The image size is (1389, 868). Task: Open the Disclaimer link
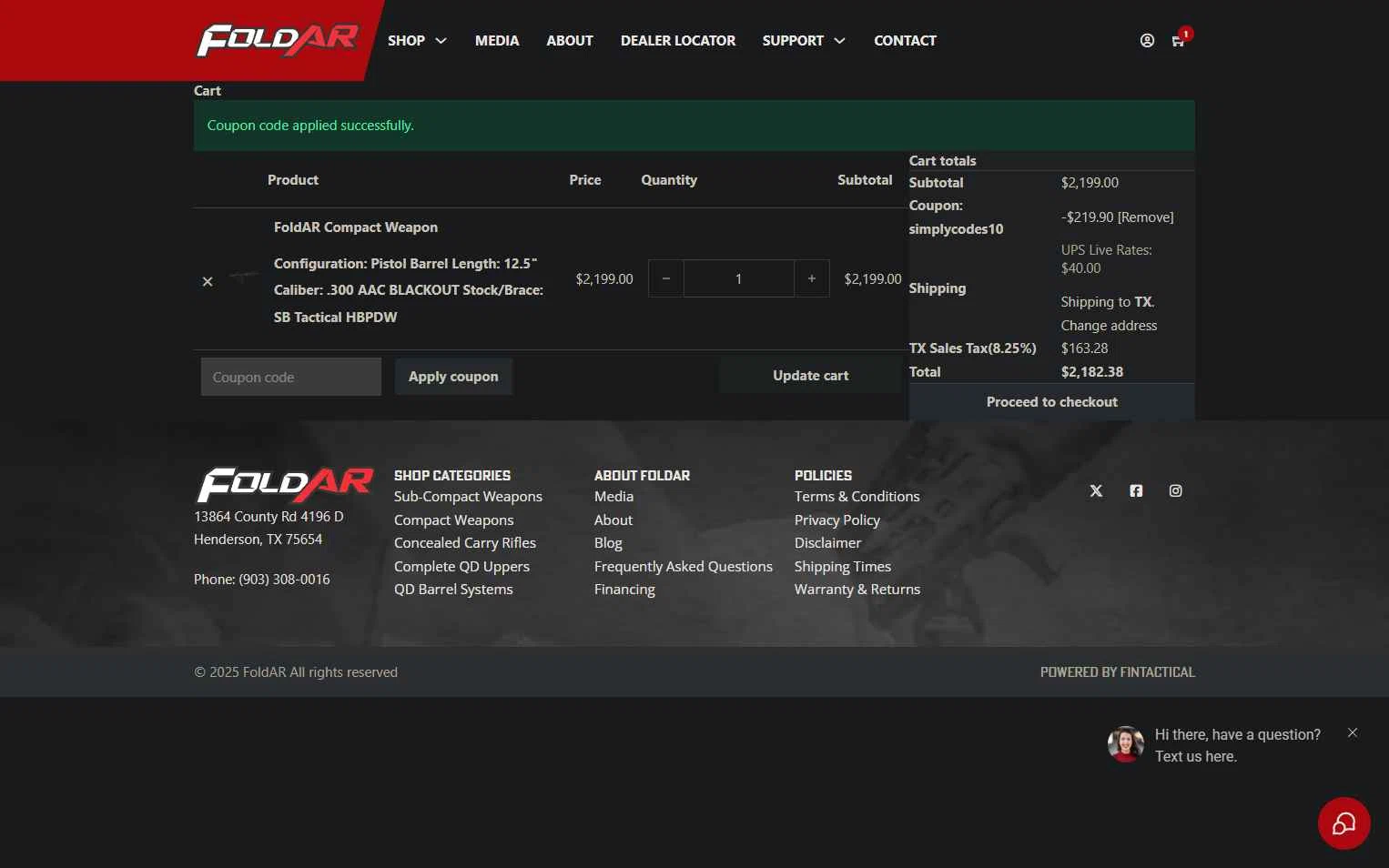coord(827,543)
